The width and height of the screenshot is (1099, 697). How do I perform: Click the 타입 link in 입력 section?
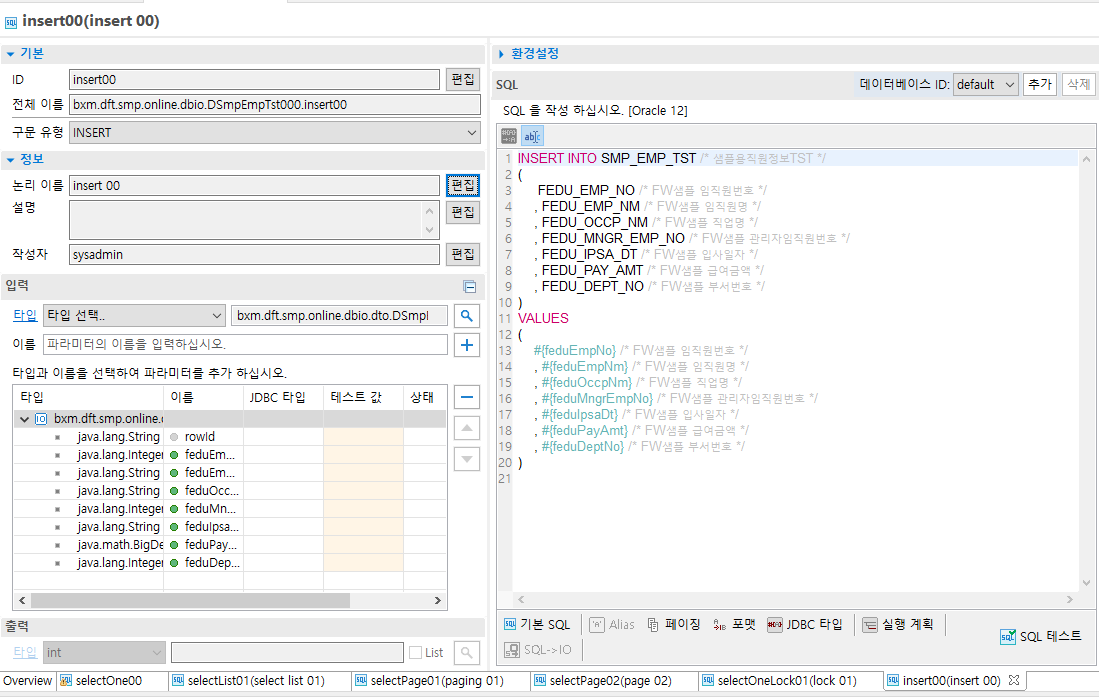(x=24, y=315)
